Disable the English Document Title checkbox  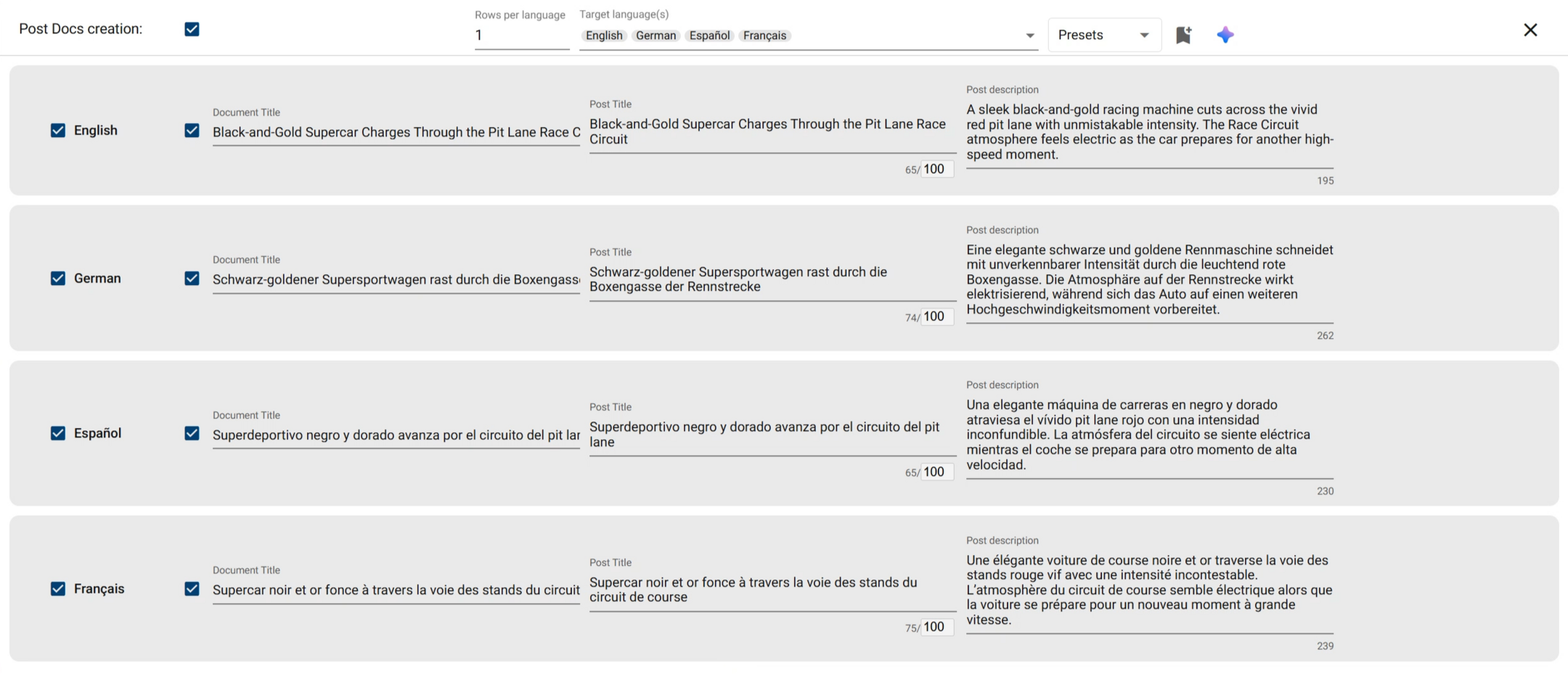(192, 131)
